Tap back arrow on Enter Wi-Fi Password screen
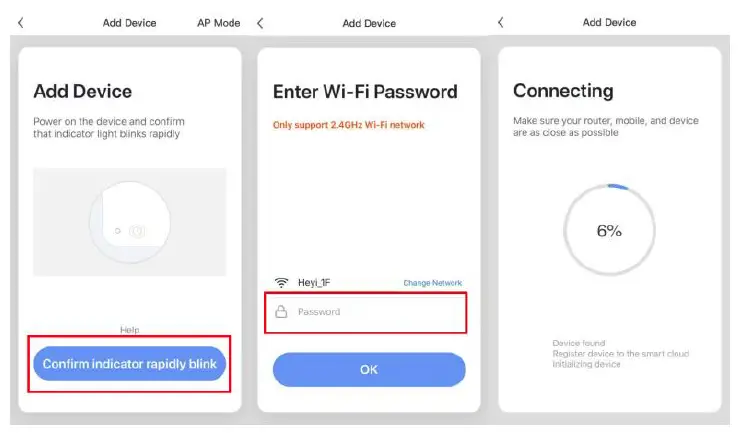Screen dimensions: 741x433 (x=261, y=22)
